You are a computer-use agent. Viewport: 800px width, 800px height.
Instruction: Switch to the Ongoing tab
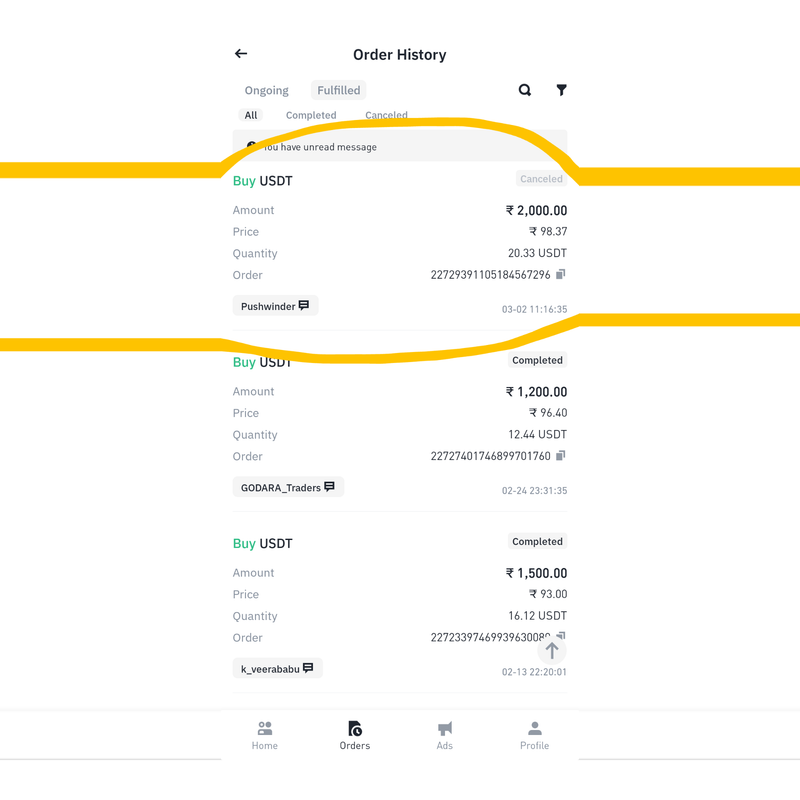pyautogui.click(x=266, y=90)
